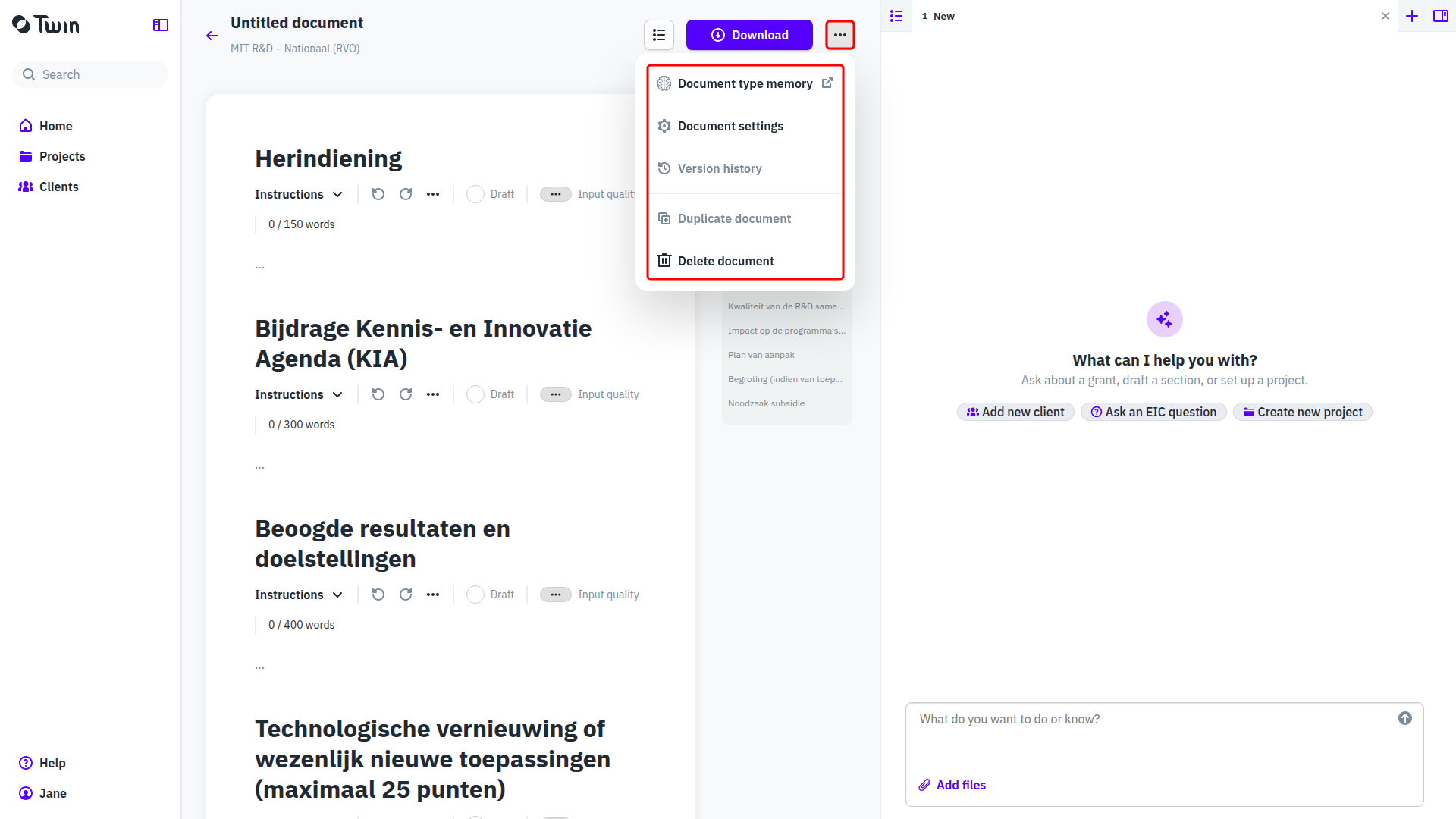This screenshot has width=1456, height=819.
Task: Open the document outline list icon
Action: click(659, 35)
